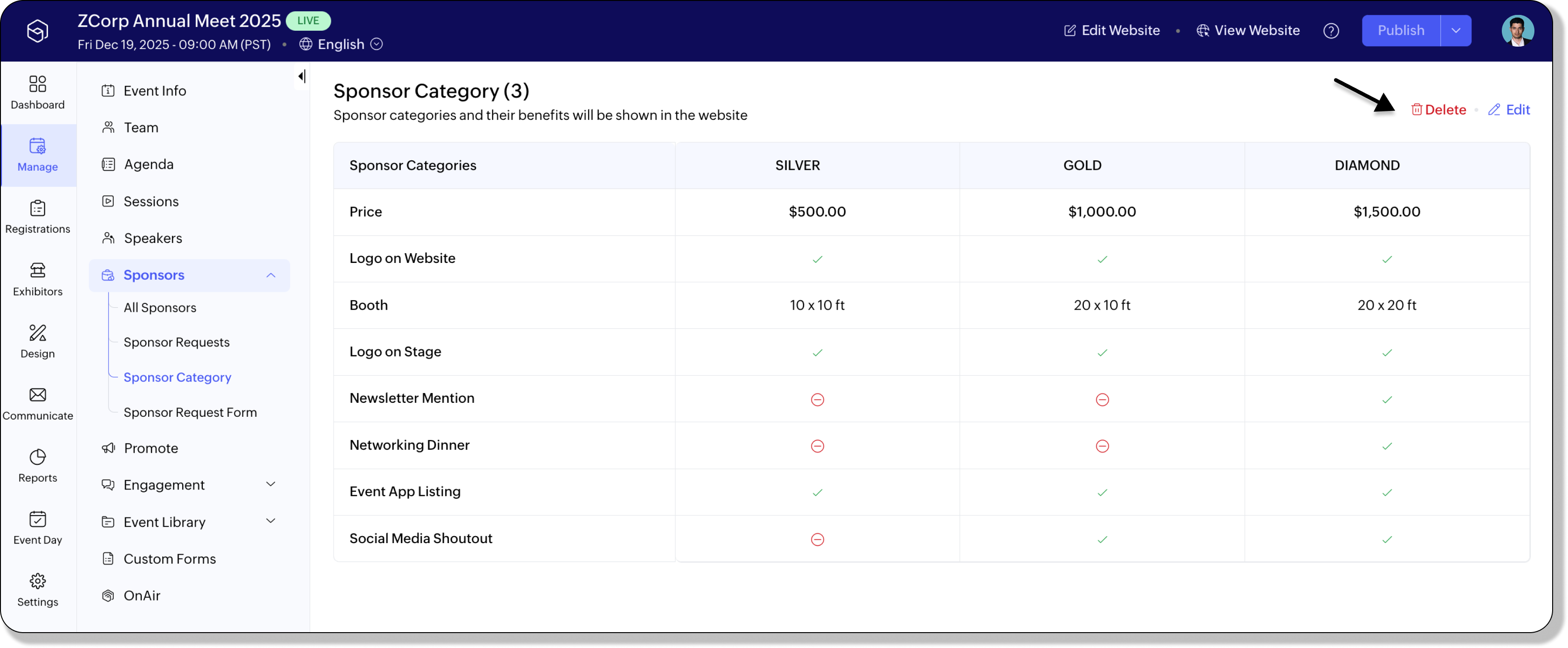This screenshot has width=1568, height=648.
Task: Click the help question mark icon
Action: point(1331,30)
